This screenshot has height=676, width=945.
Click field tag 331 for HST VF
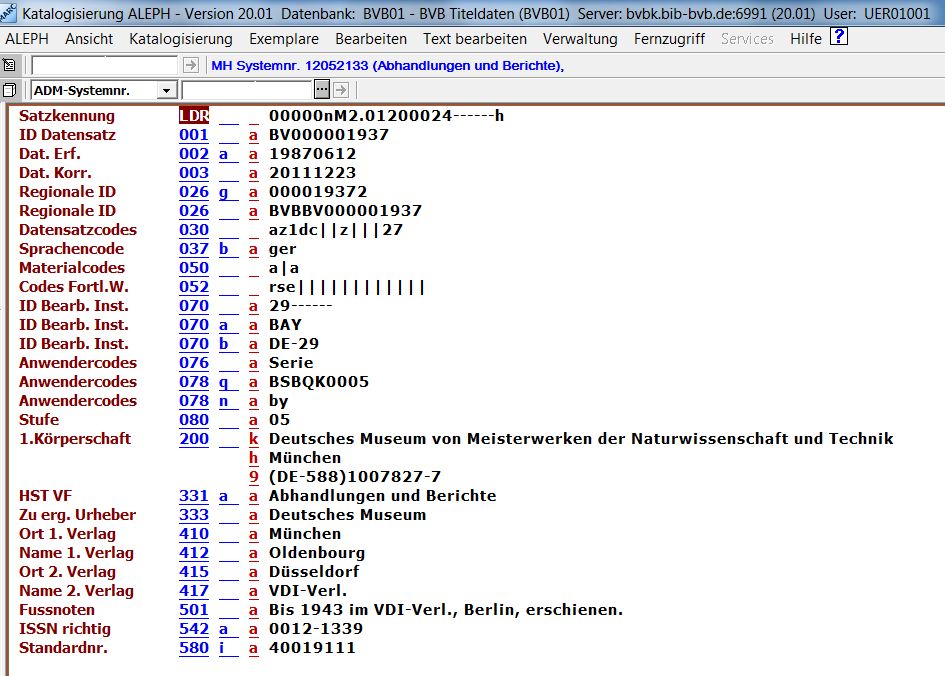194,496
